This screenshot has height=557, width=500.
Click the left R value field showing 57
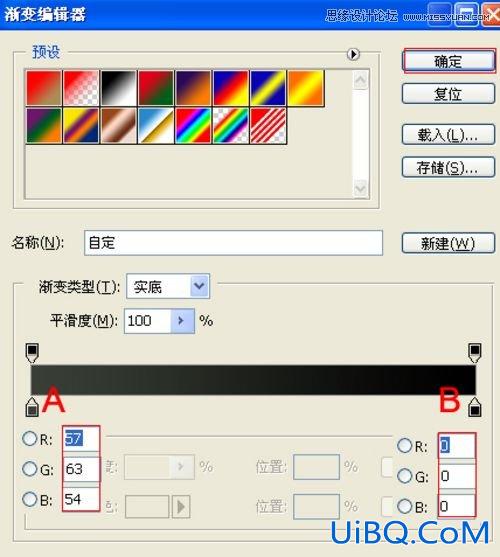click(x=81, y=439)
